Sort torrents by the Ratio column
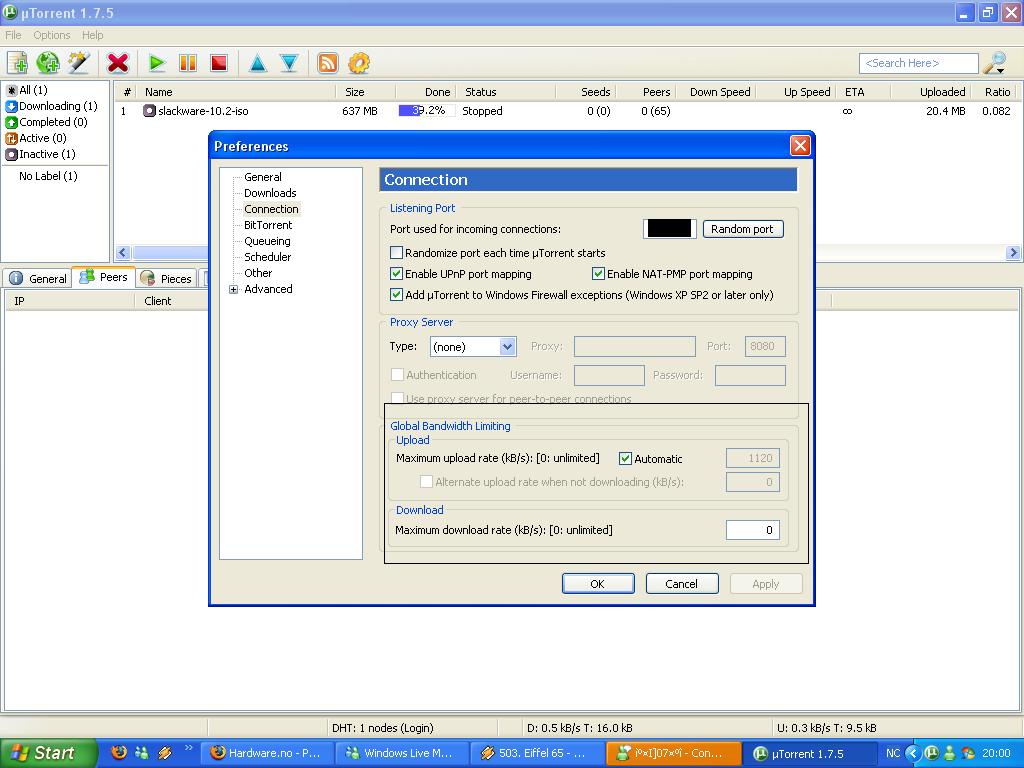 click(995, 92)
